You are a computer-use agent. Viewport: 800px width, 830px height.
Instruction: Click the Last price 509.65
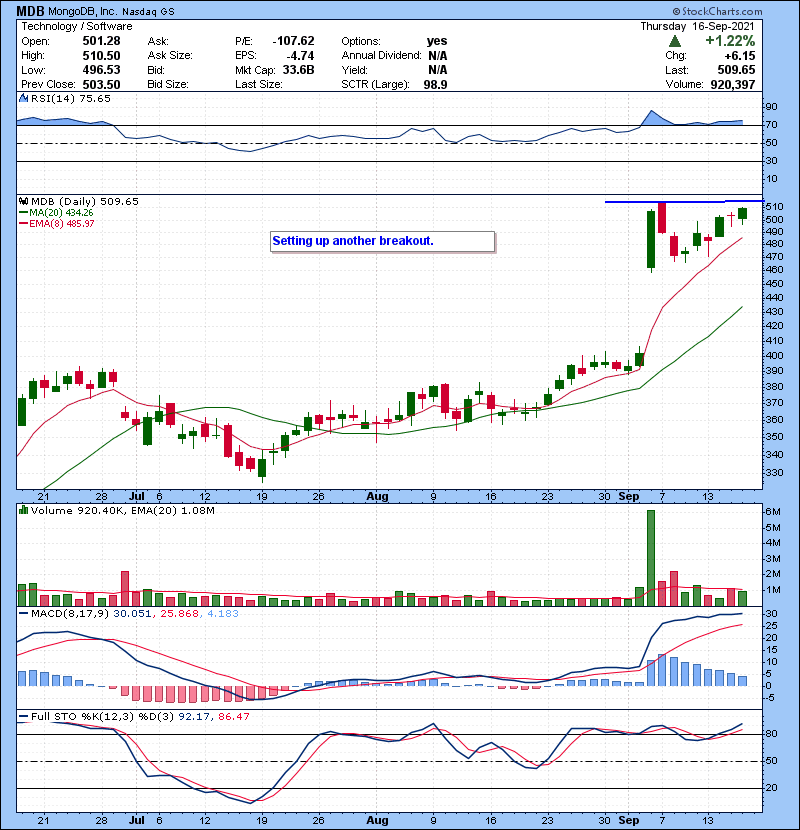click(x=736, y=70)
